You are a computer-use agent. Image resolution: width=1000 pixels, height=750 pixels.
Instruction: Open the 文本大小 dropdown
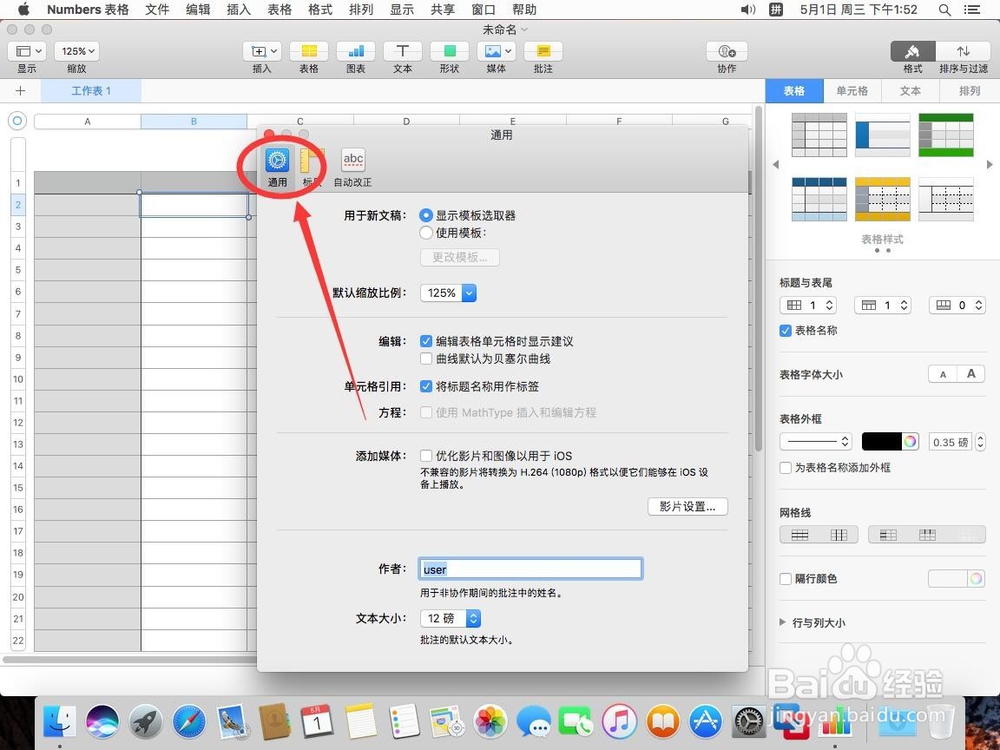[449, 618]
